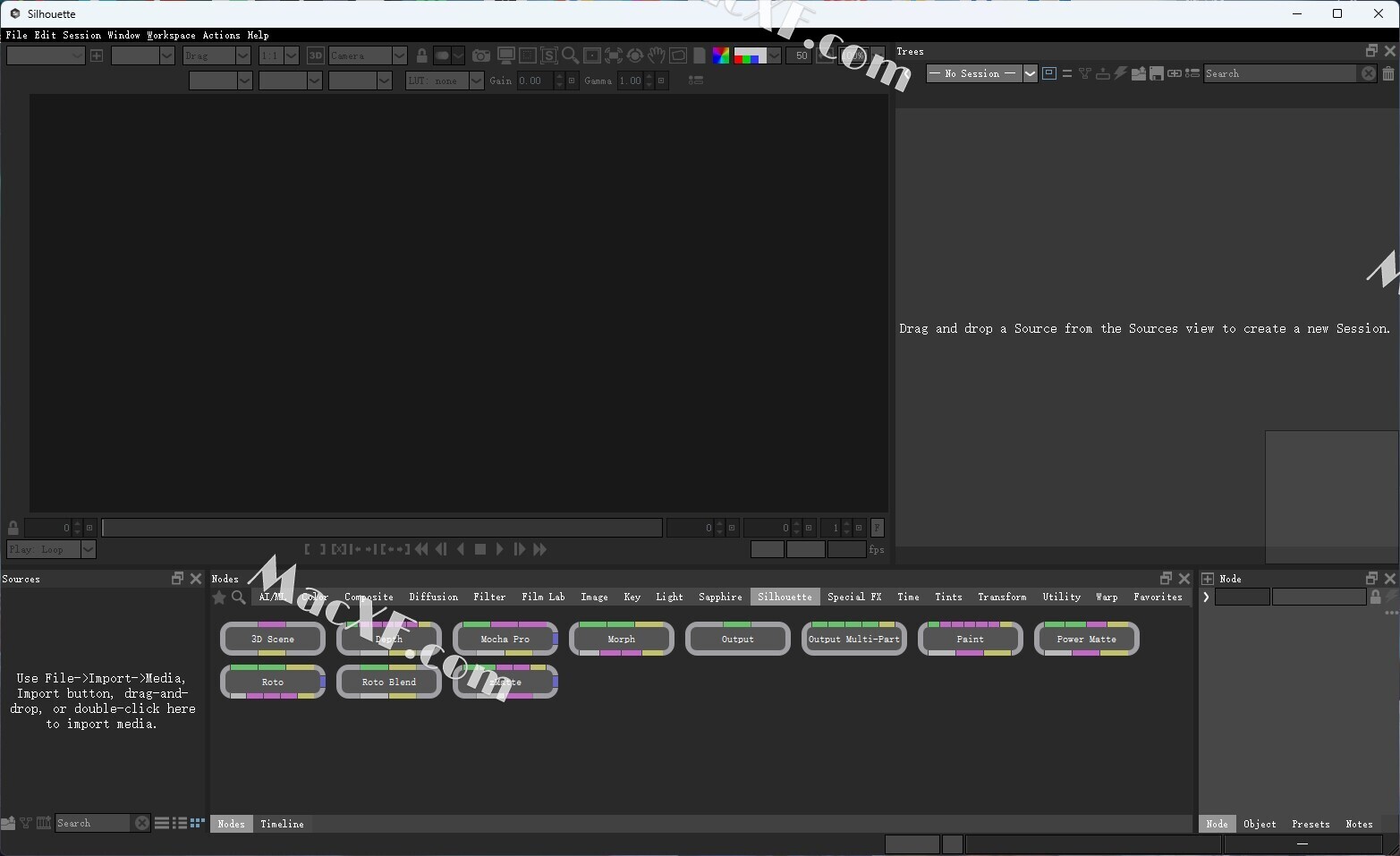This screenshot has width=1400, height=856.
Task: Click the Output Multi-Part node button
Action: 854,639
